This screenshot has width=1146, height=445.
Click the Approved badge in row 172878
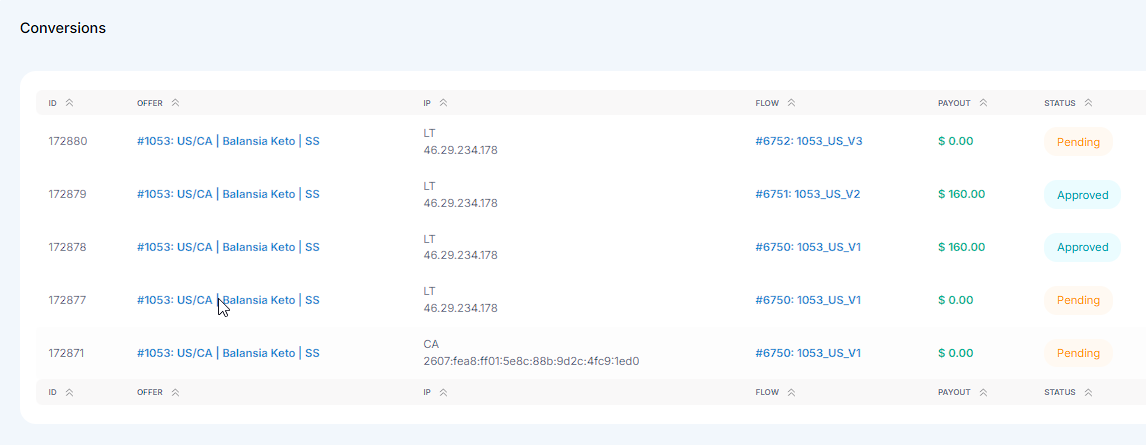[1082, 247]
